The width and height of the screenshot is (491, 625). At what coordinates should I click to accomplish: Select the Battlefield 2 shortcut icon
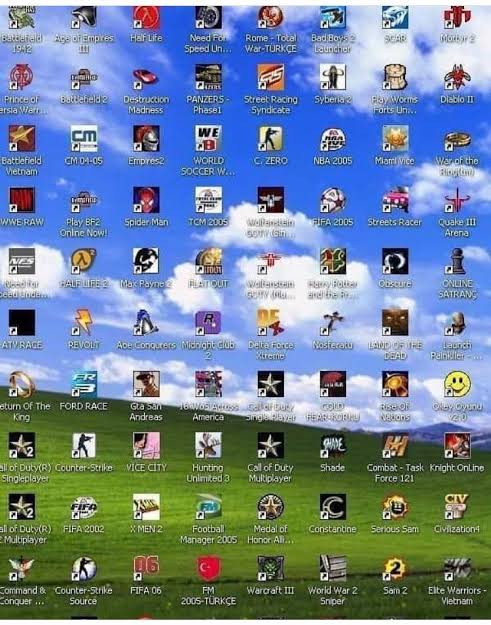tap(84, 77)
